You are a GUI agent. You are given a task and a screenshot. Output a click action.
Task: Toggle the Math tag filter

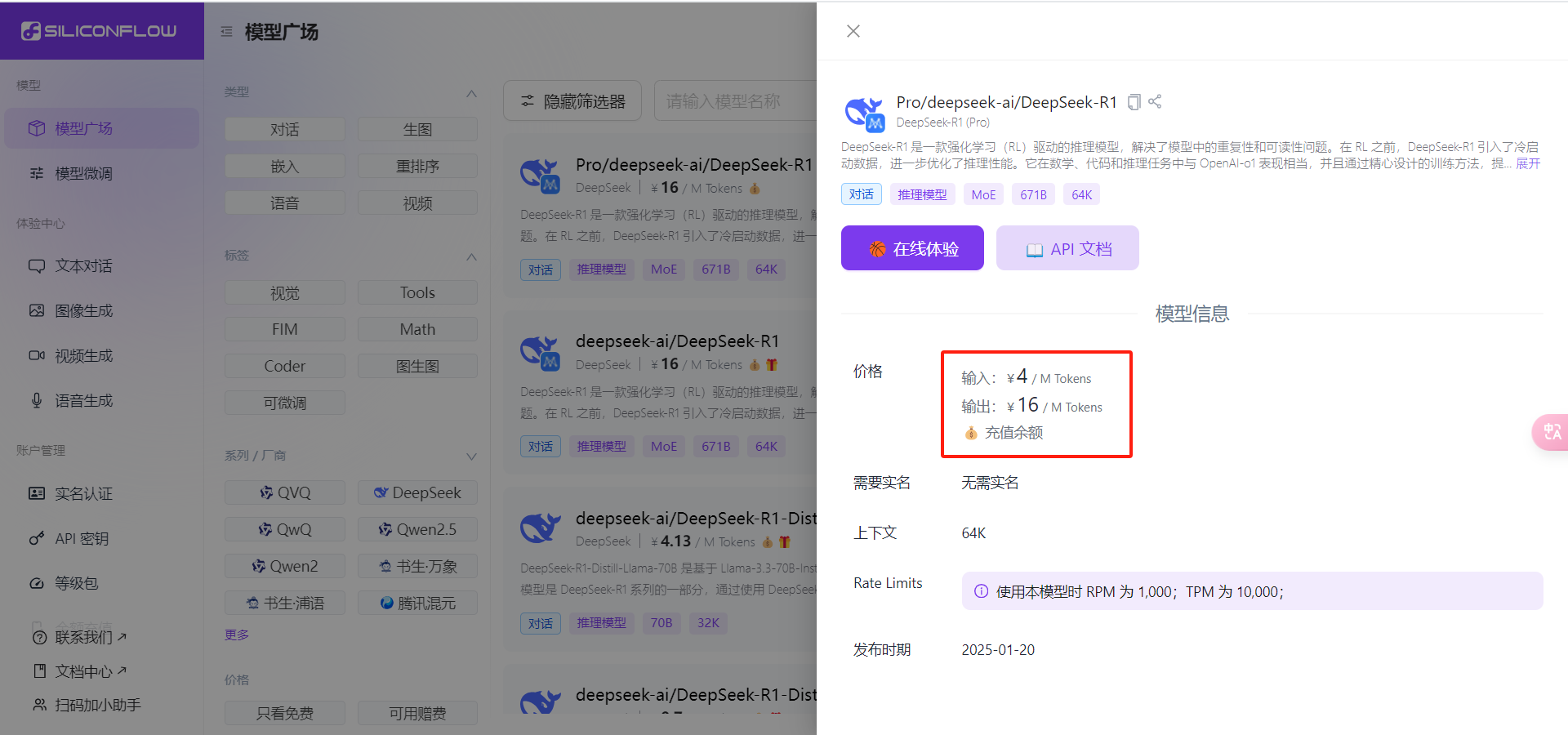[417, 329]
